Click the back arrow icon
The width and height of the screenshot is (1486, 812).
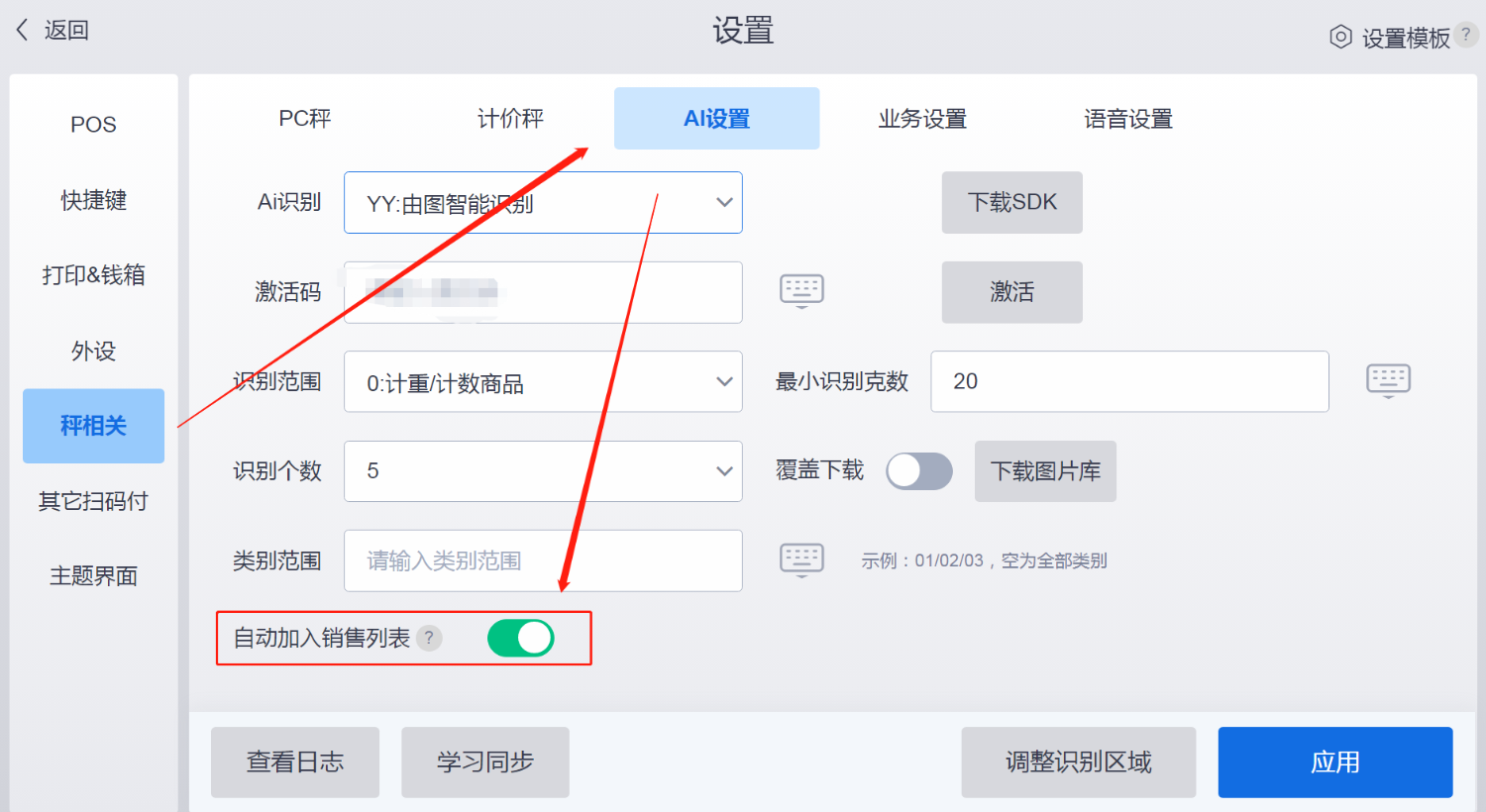[23, 30]
